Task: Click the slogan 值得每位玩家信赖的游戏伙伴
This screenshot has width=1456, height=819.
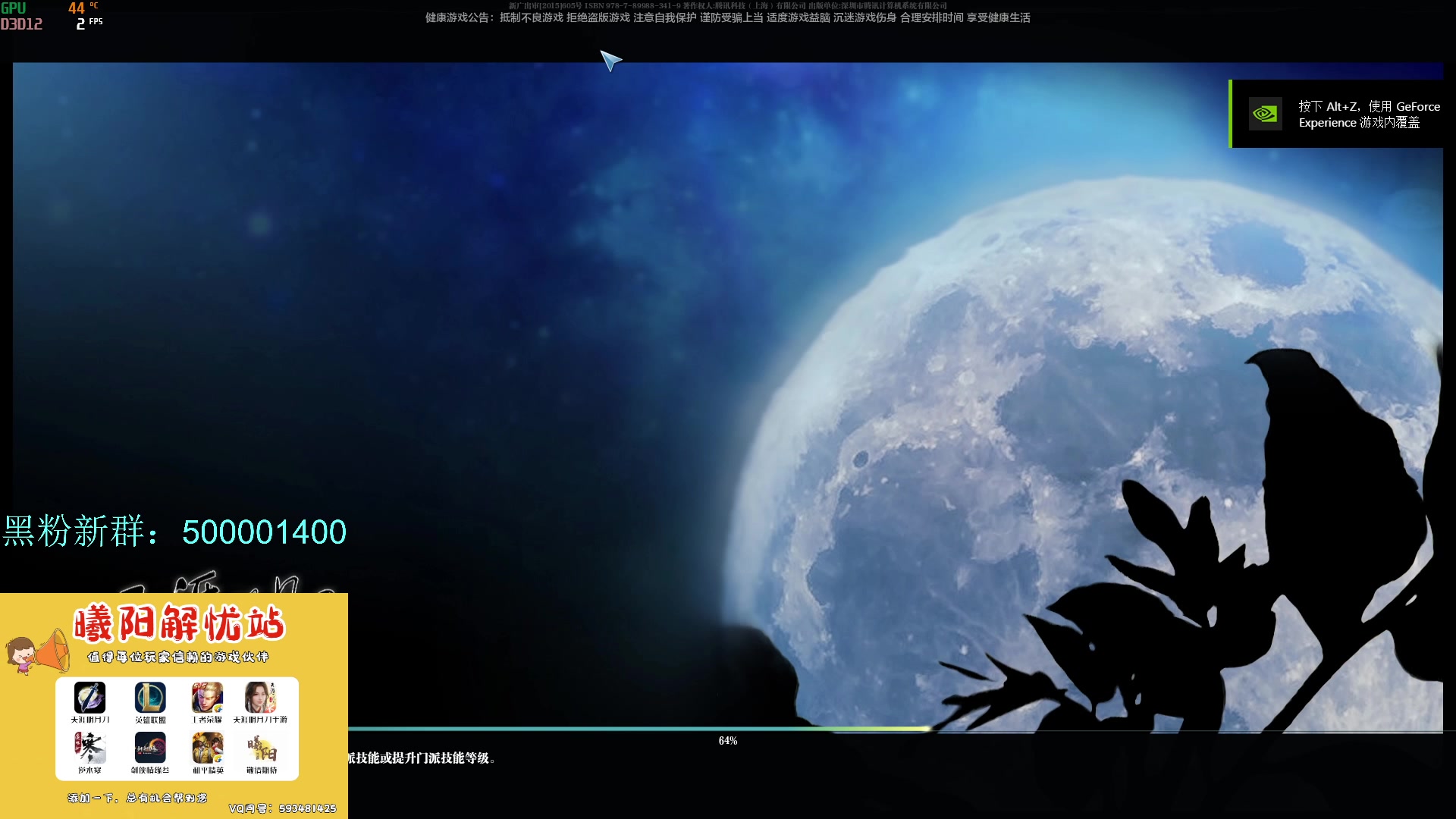Action: tap(178, 657)
